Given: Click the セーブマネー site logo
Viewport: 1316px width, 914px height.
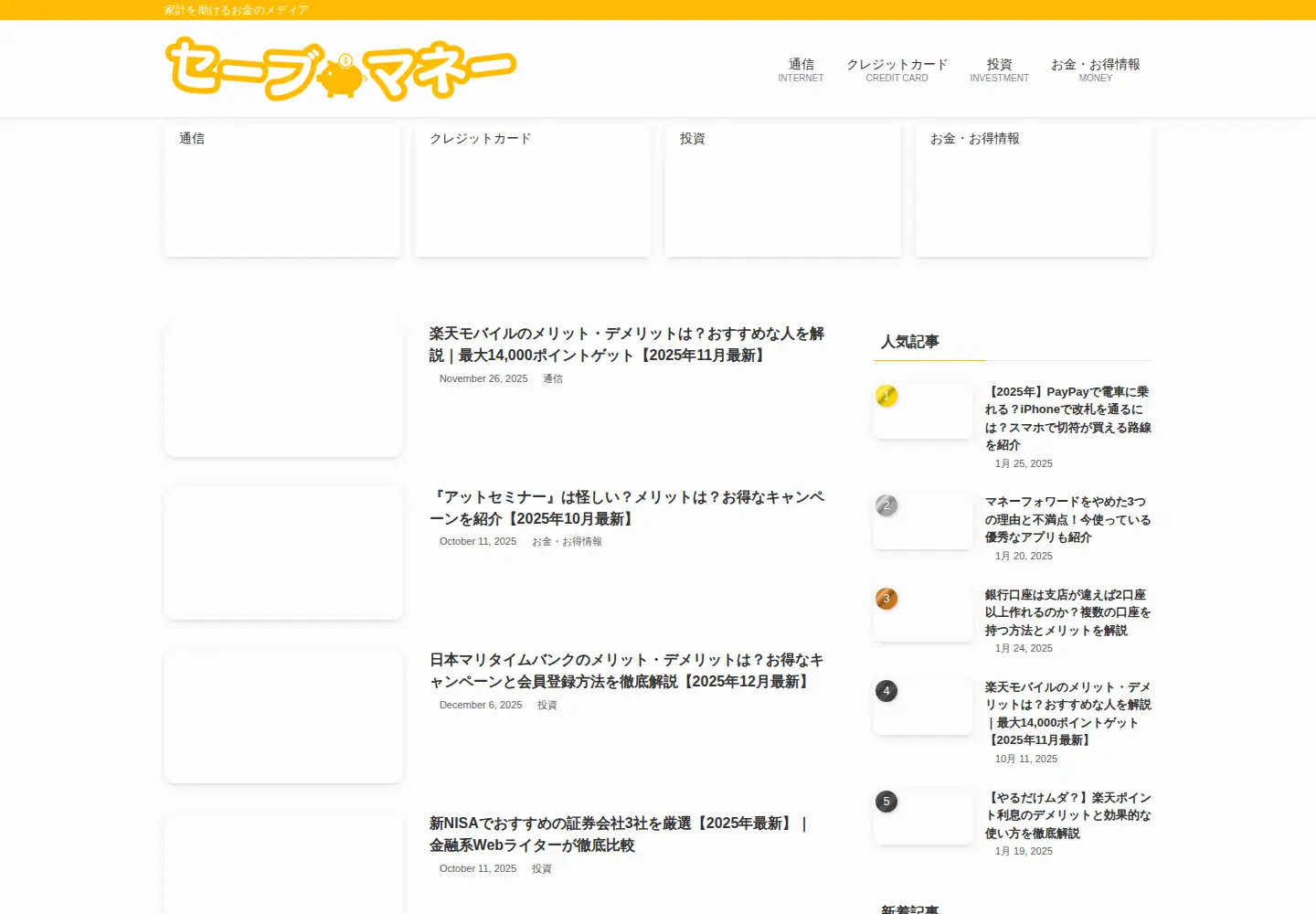Looking at the screenshot, I should pos(341,69).
